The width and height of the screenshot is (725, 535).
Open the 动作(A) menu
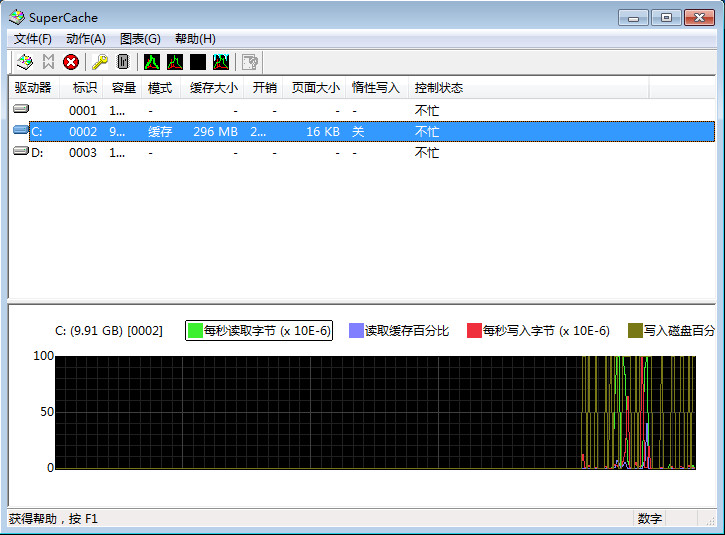[86, 39]
